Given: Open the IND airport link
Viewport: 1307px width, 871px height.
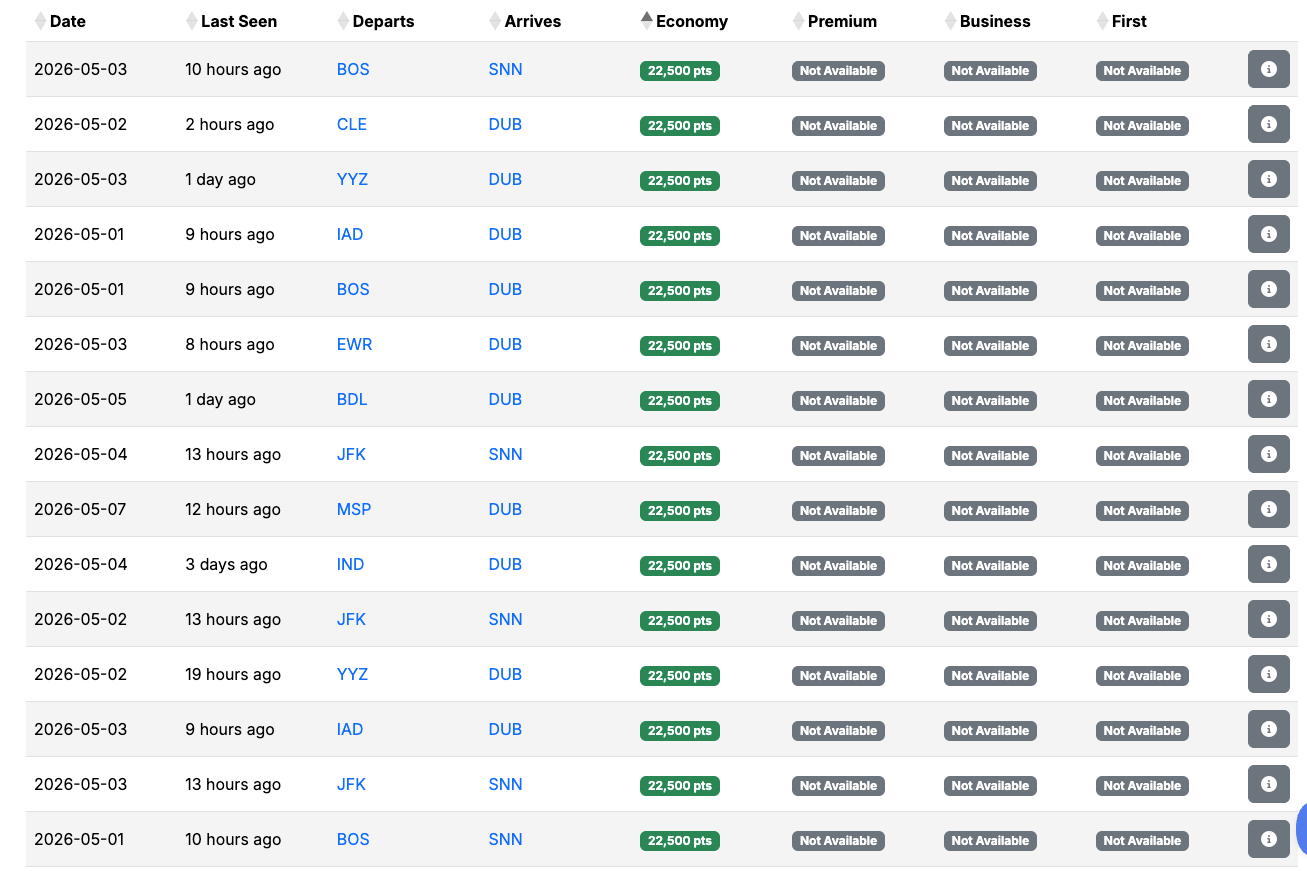Looking at the screenshot, I should click(350, 565).
